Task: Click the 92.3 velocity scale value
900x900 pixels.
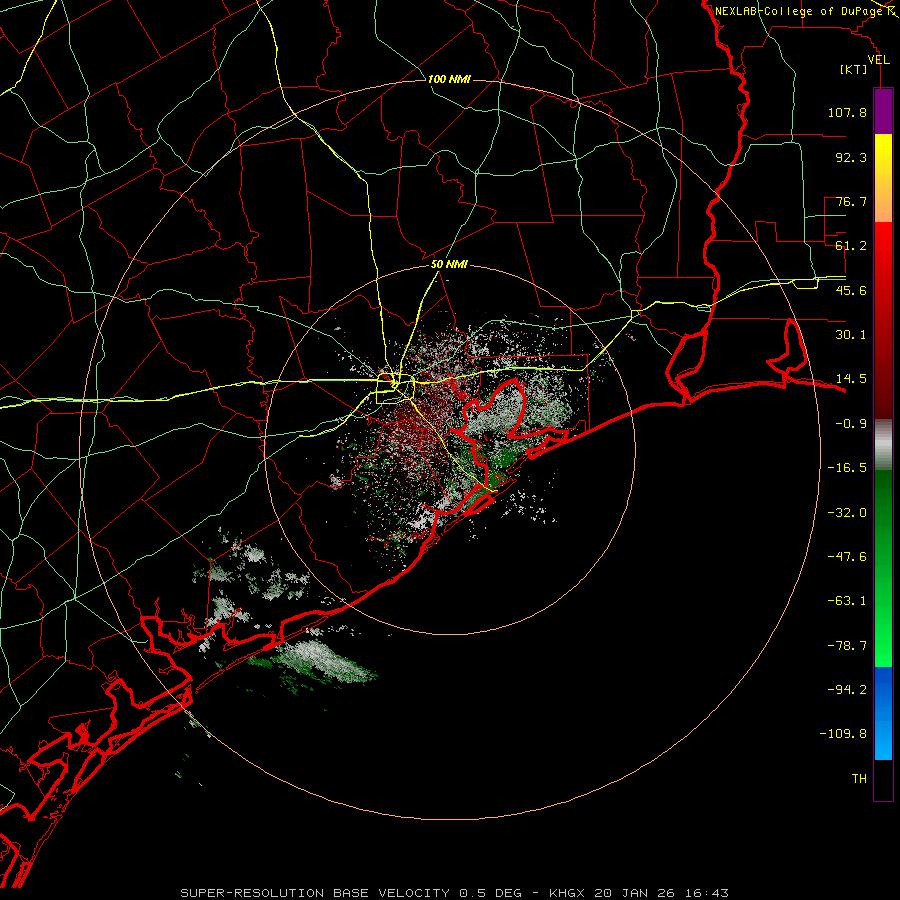Action: tap(851, 157)
